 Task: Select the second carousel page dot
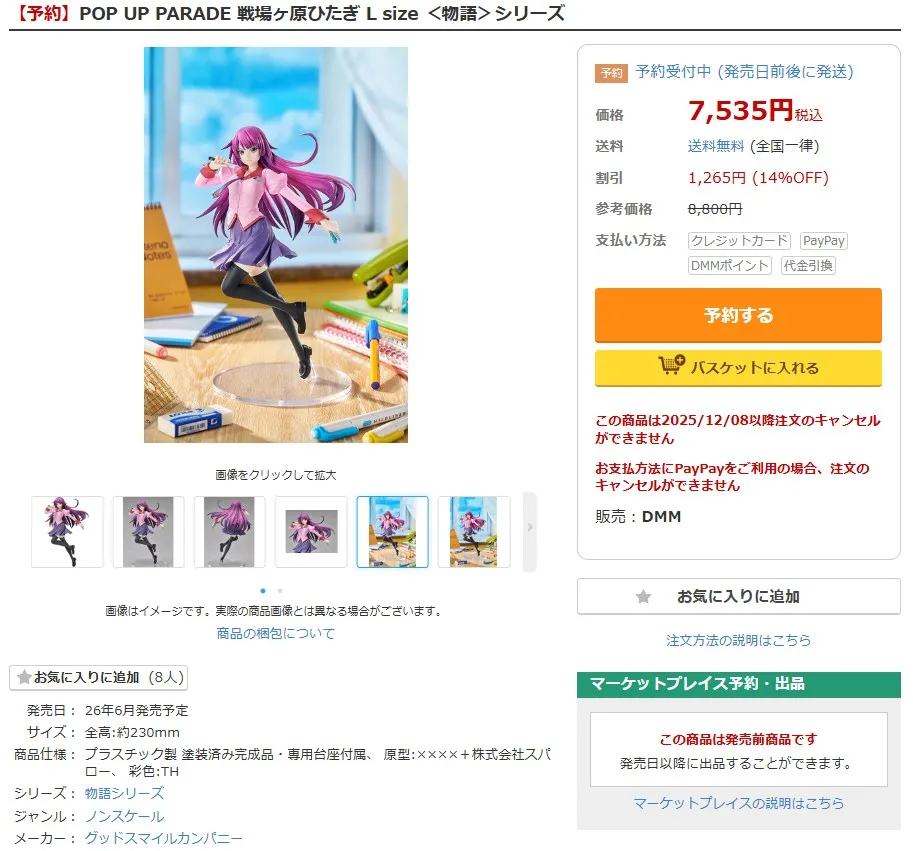[x=280, y=591]
